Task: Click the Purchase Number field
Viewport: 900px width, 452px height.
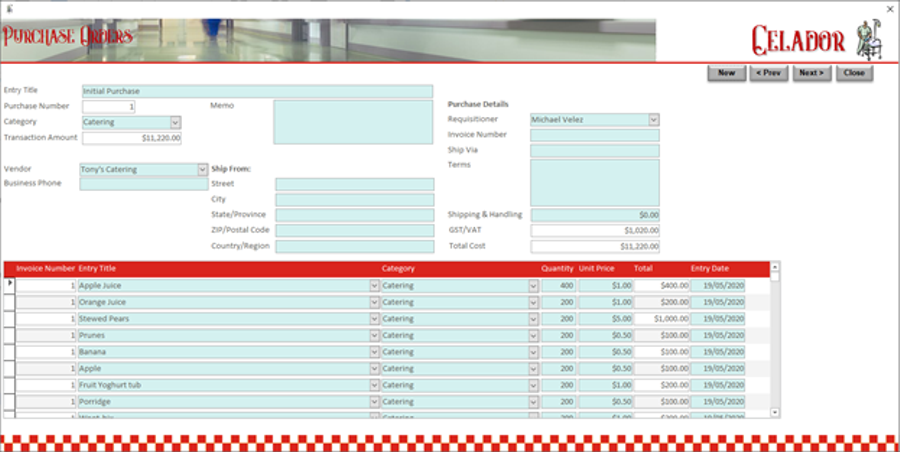Action: coord(108,107)
